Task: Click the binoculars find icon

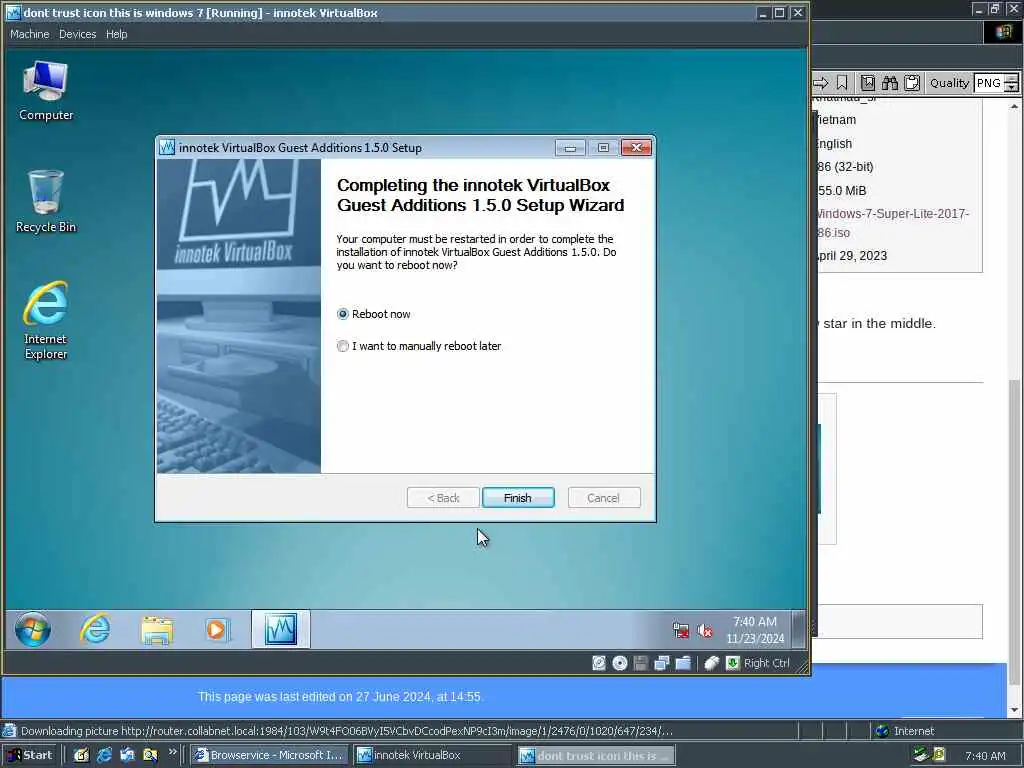Action: [x=889, y=83]
